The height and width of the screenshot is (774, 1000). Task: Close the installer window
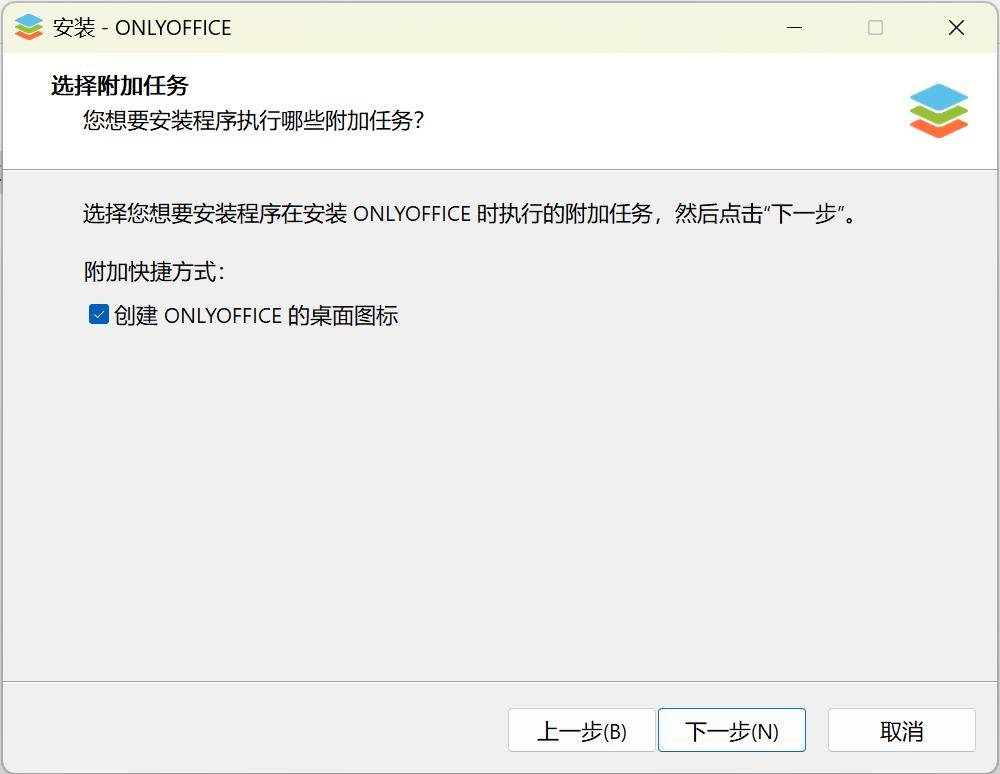pyautogui.click(x=956, y=27)
